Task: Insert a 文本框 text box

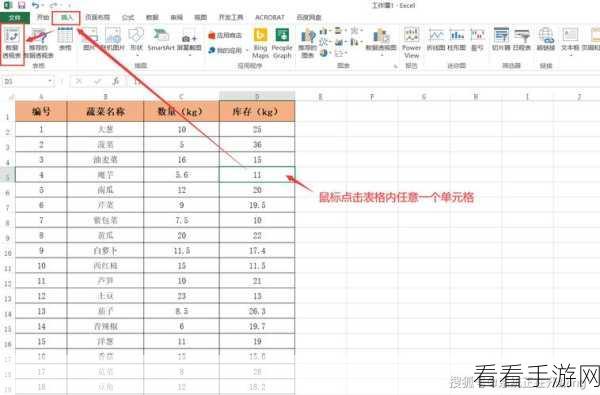Action: click(570, 41)
